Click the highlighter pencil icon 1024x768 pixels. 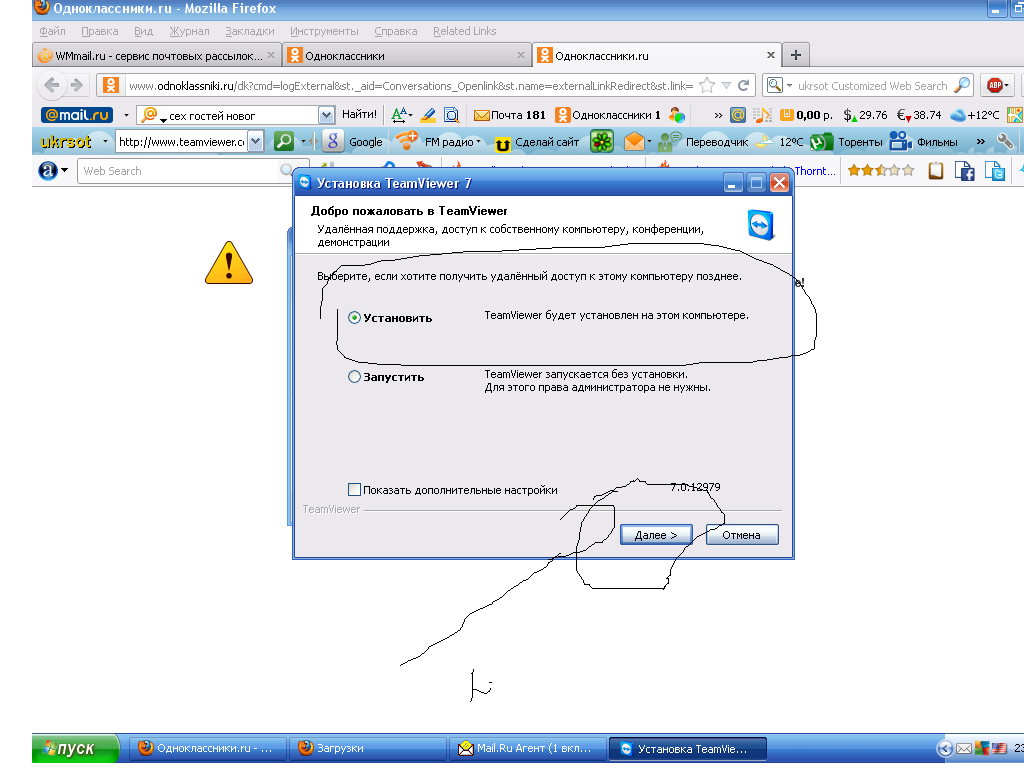pyautogui.click(x=428, y=116)
